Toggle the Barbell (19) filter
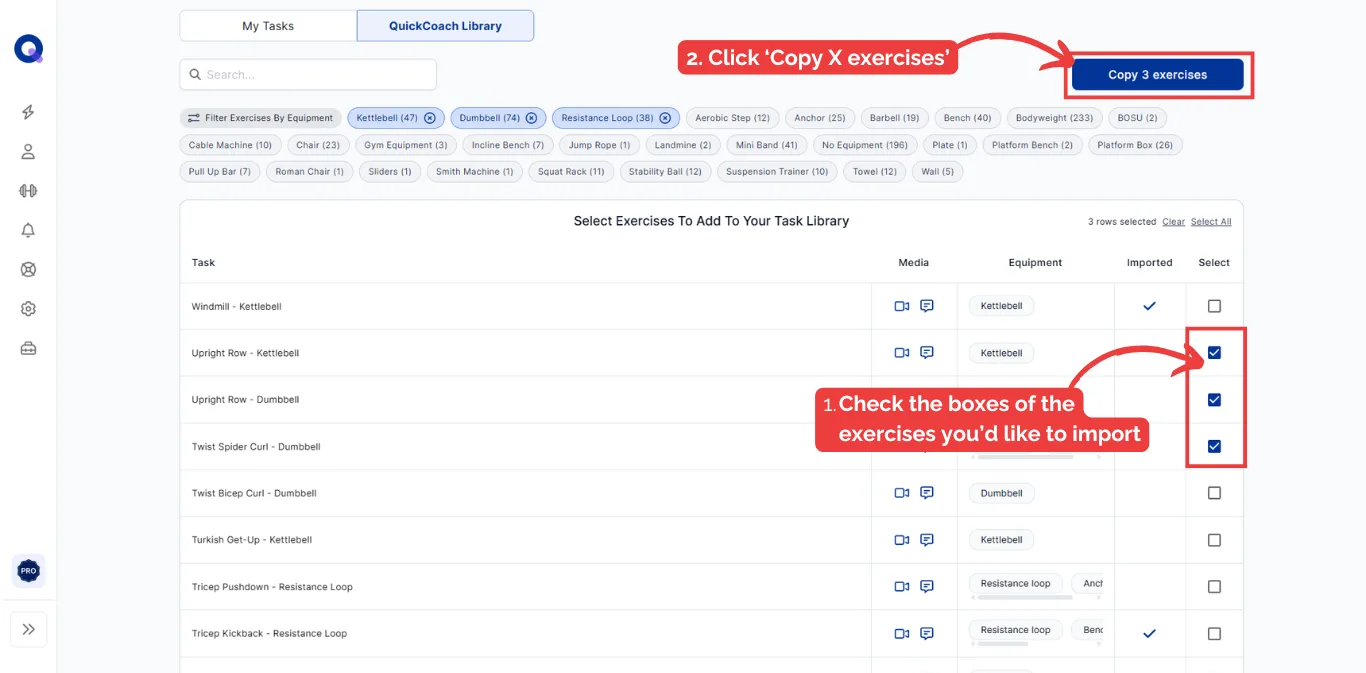The height and width of the screenshot is (673, 1366). [894, 118]
